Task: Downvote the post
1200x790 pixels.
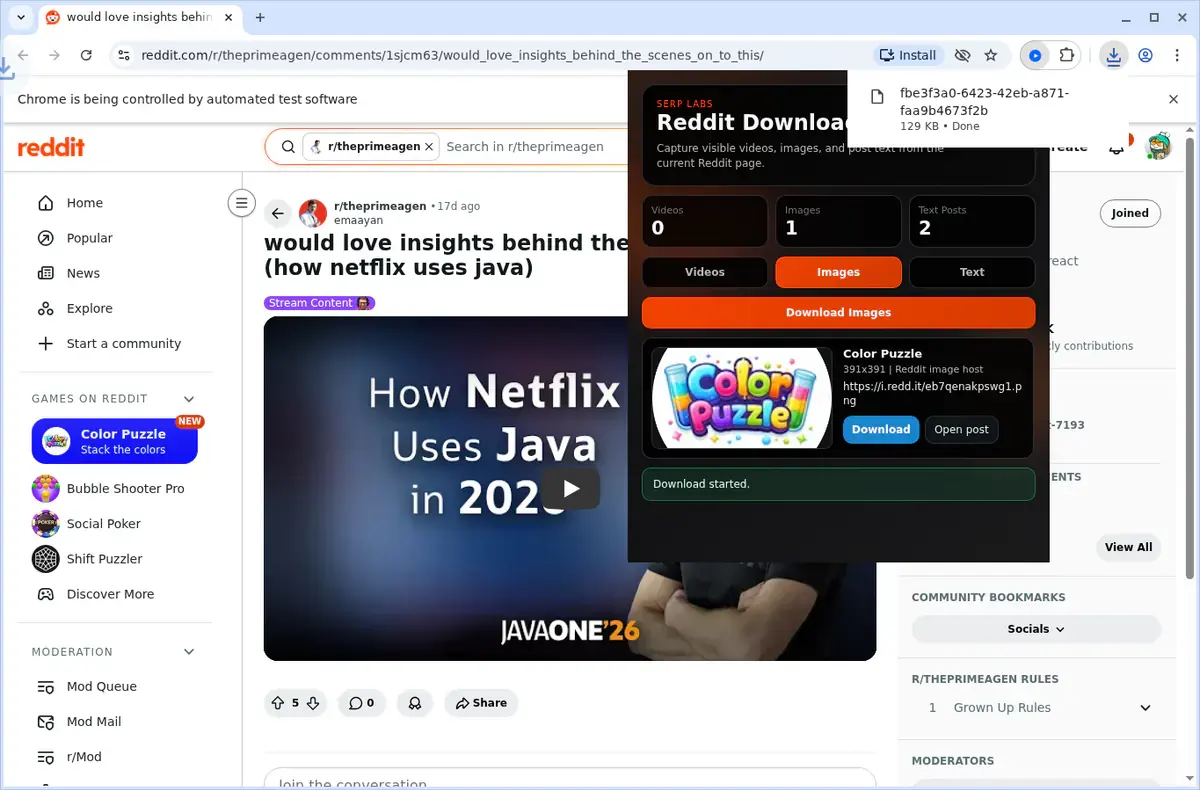Action: [313, 703]
